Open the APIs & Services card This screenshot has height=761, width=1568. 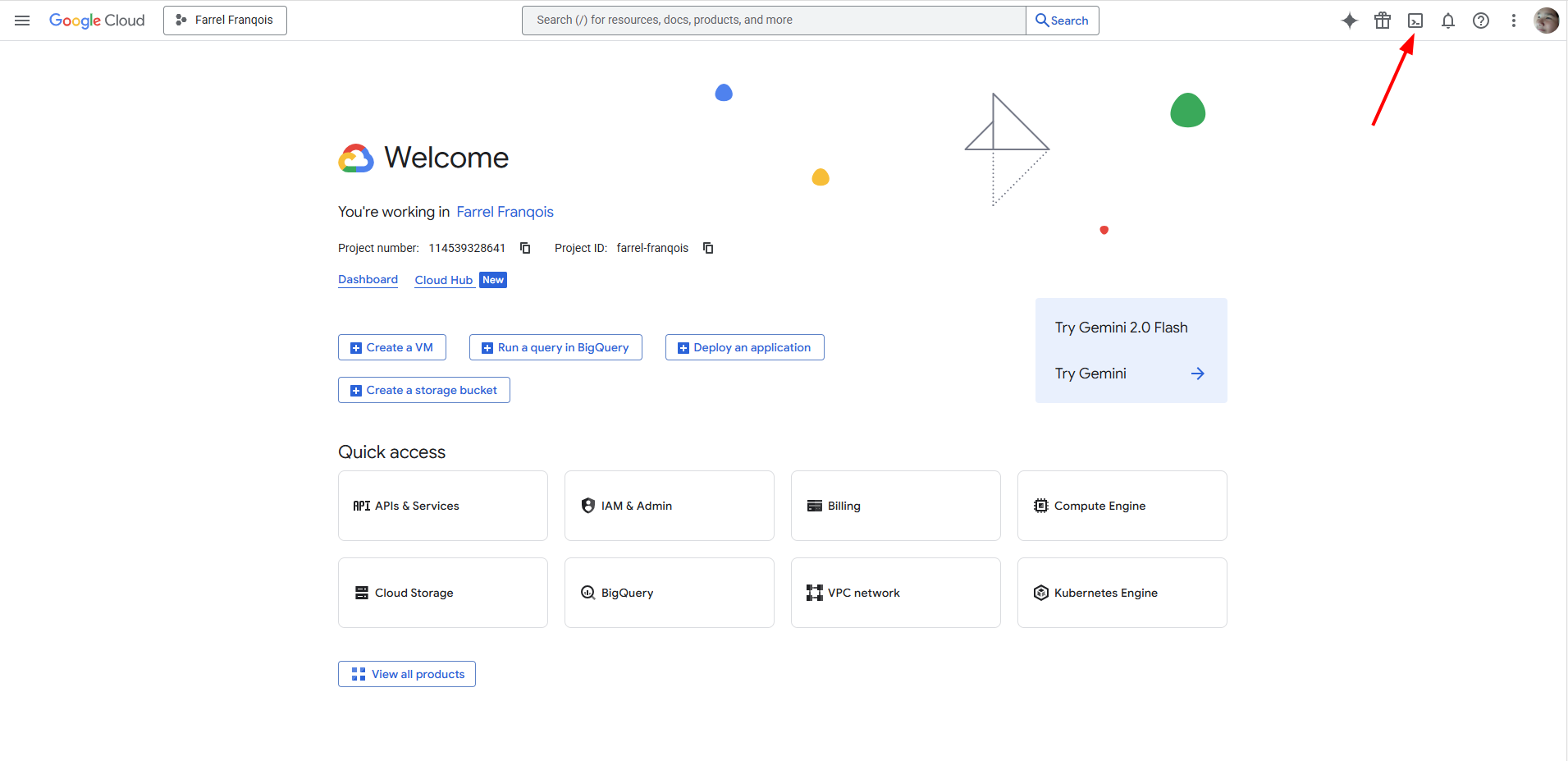point(443,506)
